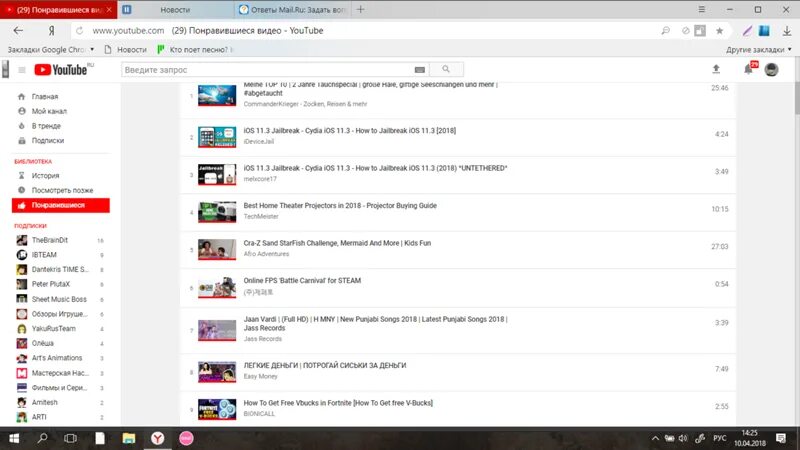
Task: Open Sheet Music Boss subscription
Action: click(x=61, y=299)
